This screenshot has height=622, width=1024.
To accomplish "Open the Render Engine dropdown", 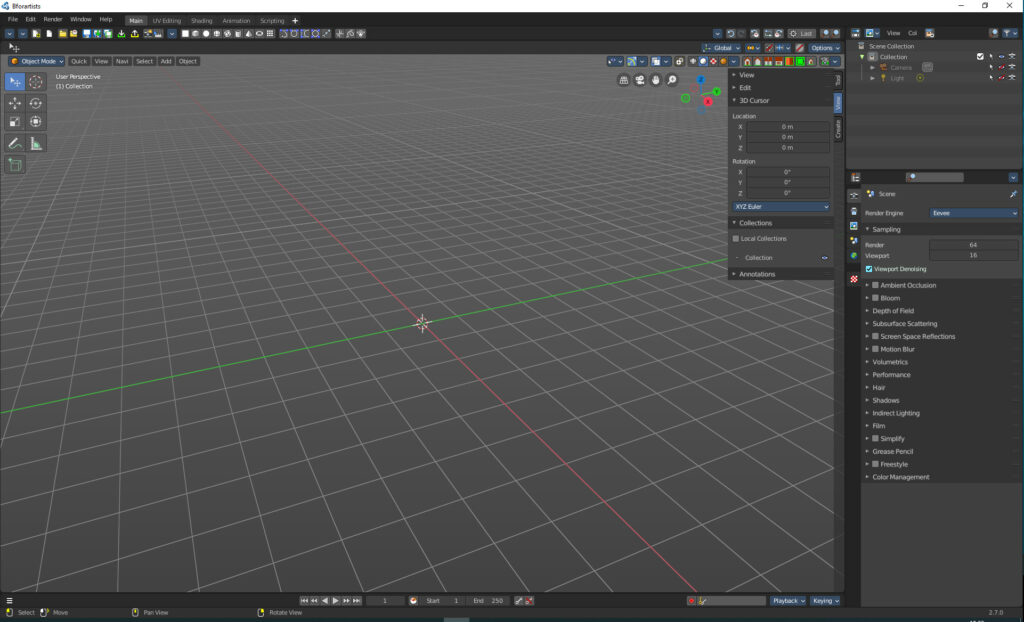I will click(974, 213).
